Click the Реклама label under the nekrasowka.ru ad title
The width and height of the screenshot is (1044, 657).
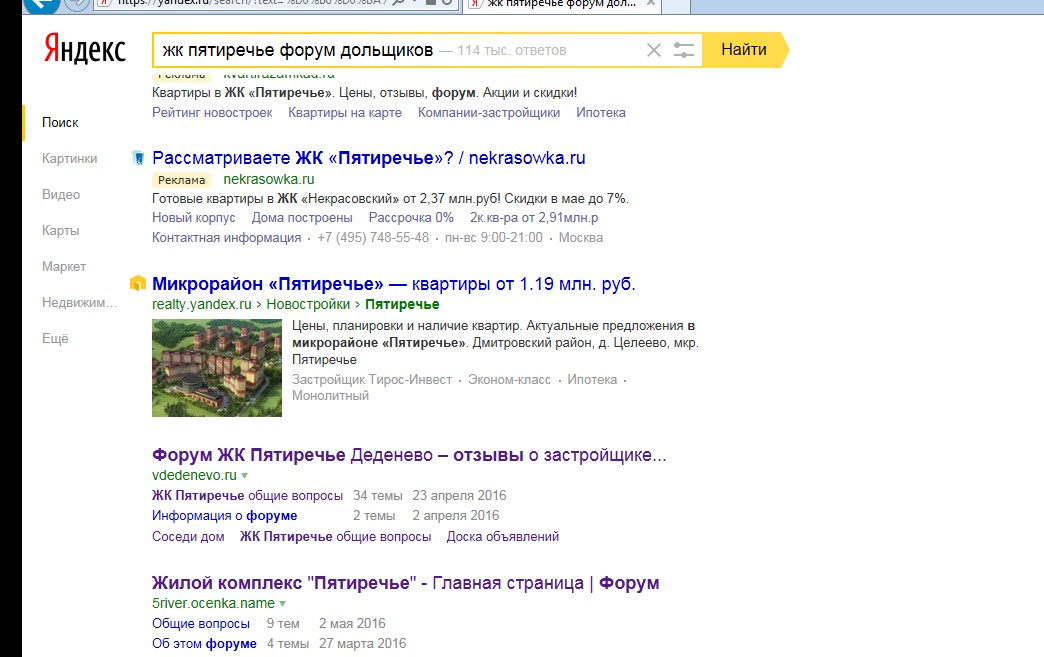tap(181, 180)
